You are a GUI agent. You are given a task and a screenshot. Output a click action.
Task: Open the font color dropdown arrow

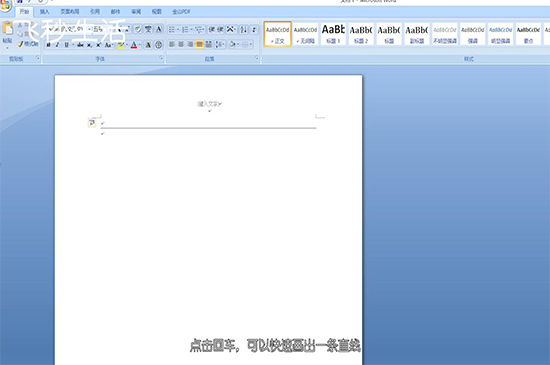click(140, 45)
